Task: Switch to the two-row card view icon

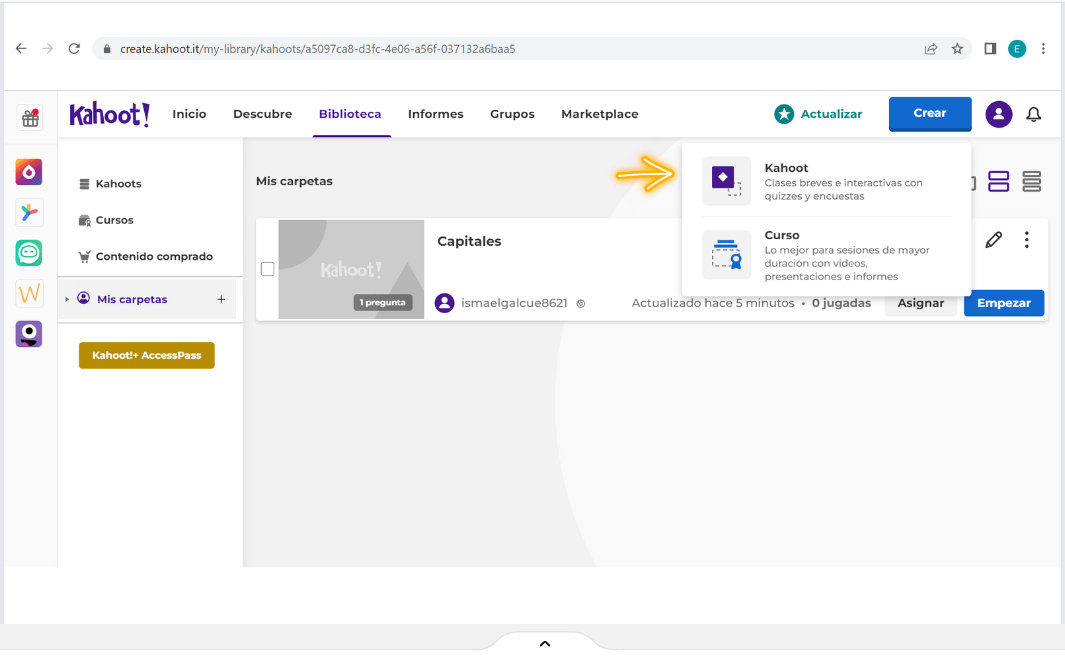Action: (998, 181)
